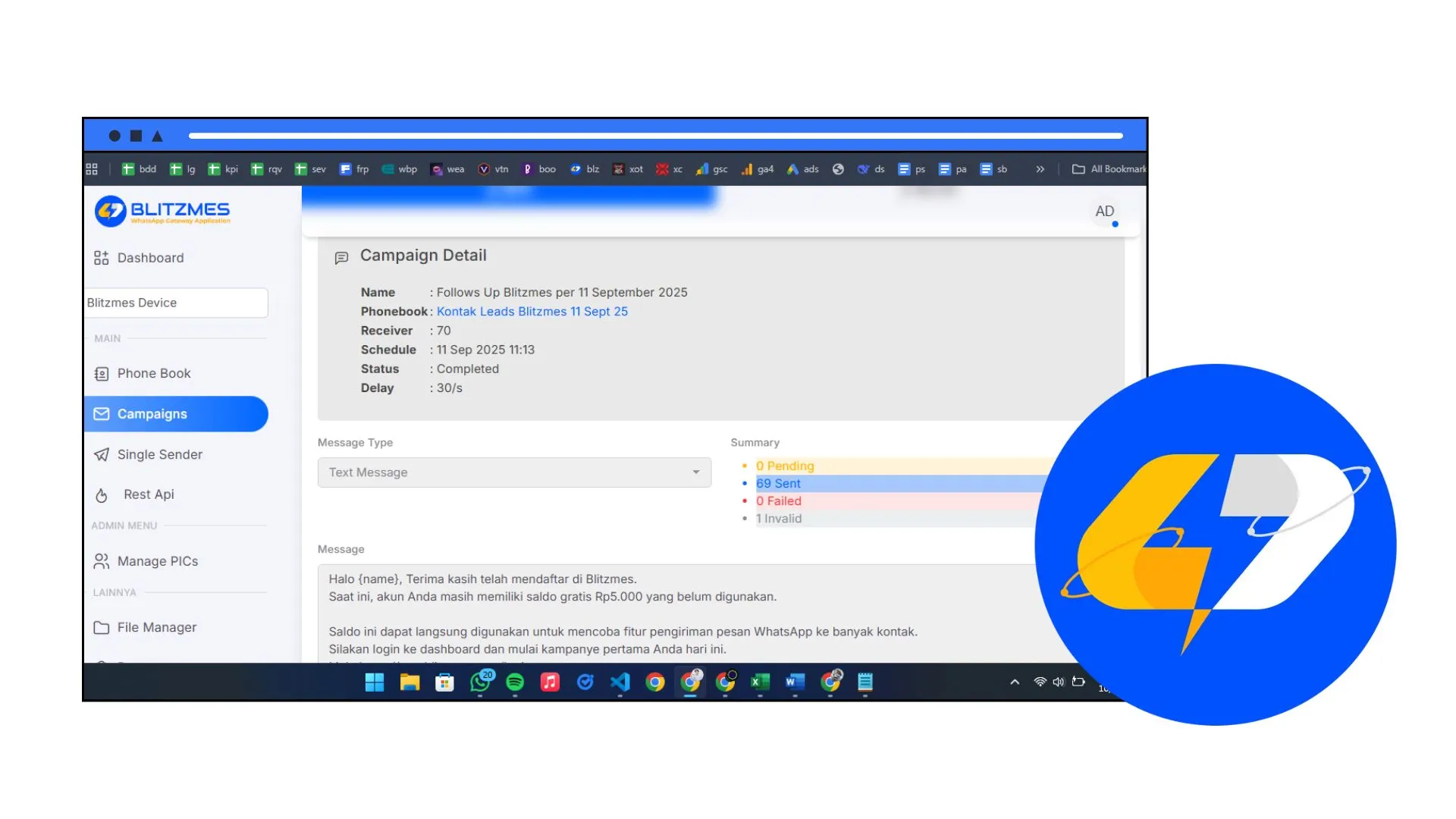Image resolution: width=1456 pixels, height=819 pixels.
Task: Open Manage PICs admin page
Action: point(157,561)
